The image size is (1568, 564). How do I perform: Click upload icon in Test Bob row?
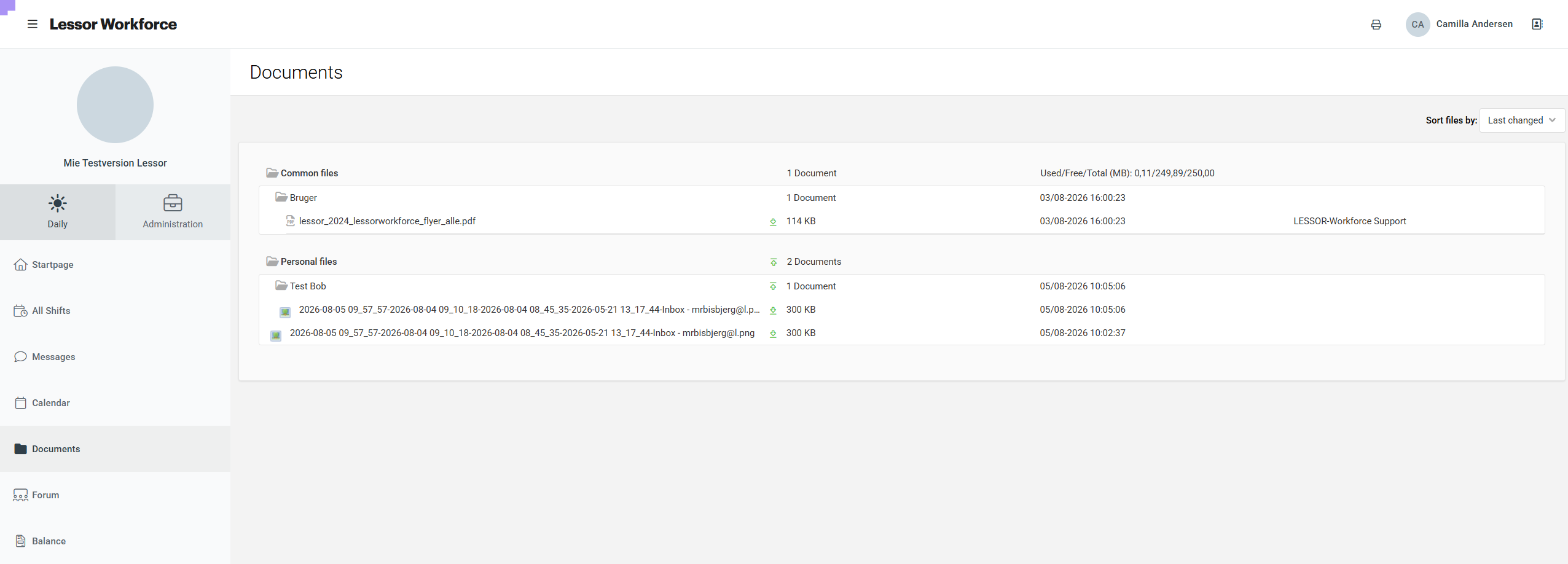coord(773,287)
